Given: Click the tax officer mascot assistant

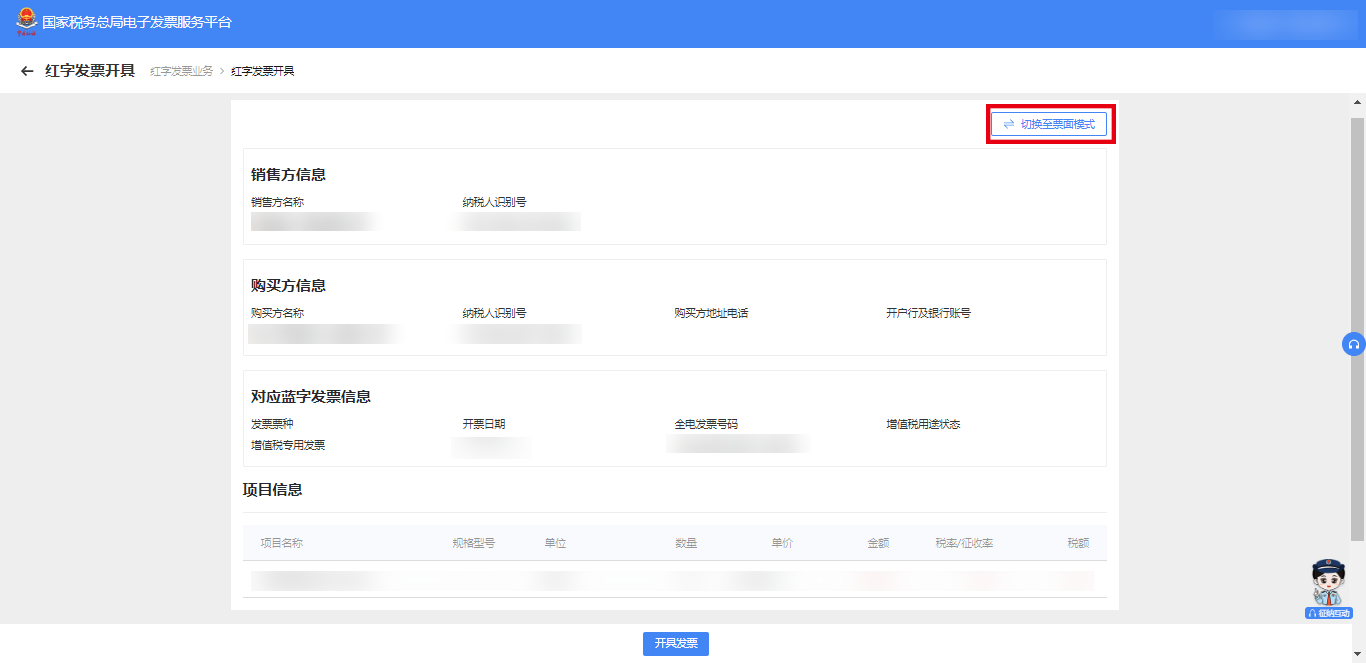Looking at the screenshot, I should pos(1329,582).
